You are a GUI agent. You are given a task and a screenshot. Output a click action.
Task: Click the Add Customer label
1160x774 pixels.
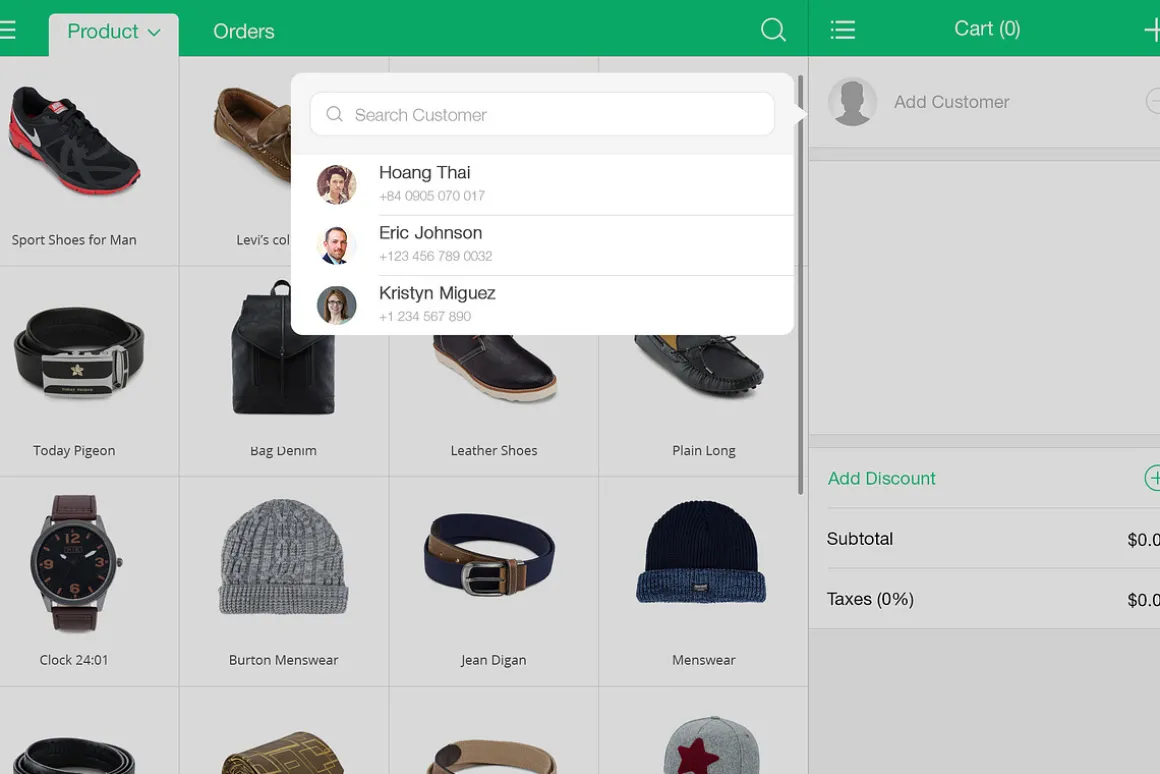(x=951, y=102)
